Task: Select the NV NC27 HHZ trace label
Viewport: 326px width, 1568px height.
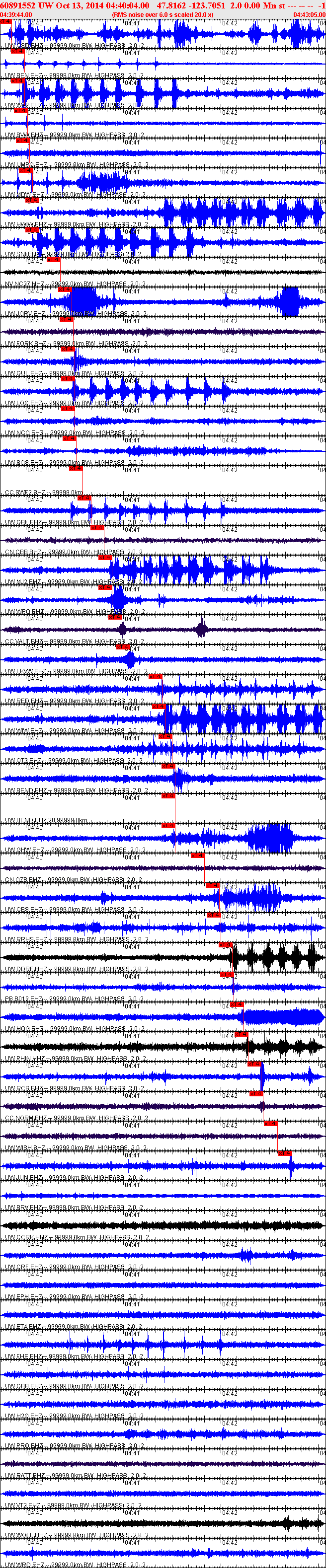Action: coord(75,285)
